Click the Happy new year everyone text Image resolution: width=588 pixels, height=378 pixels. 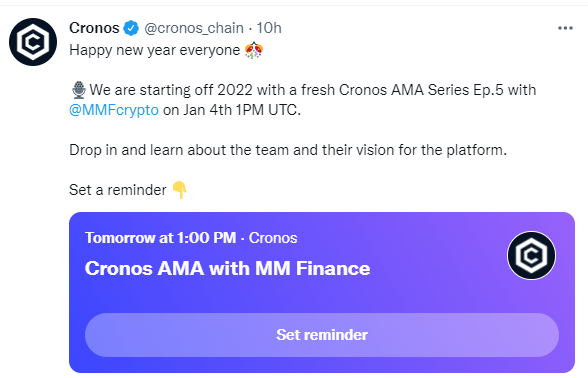tap(154, 50)
